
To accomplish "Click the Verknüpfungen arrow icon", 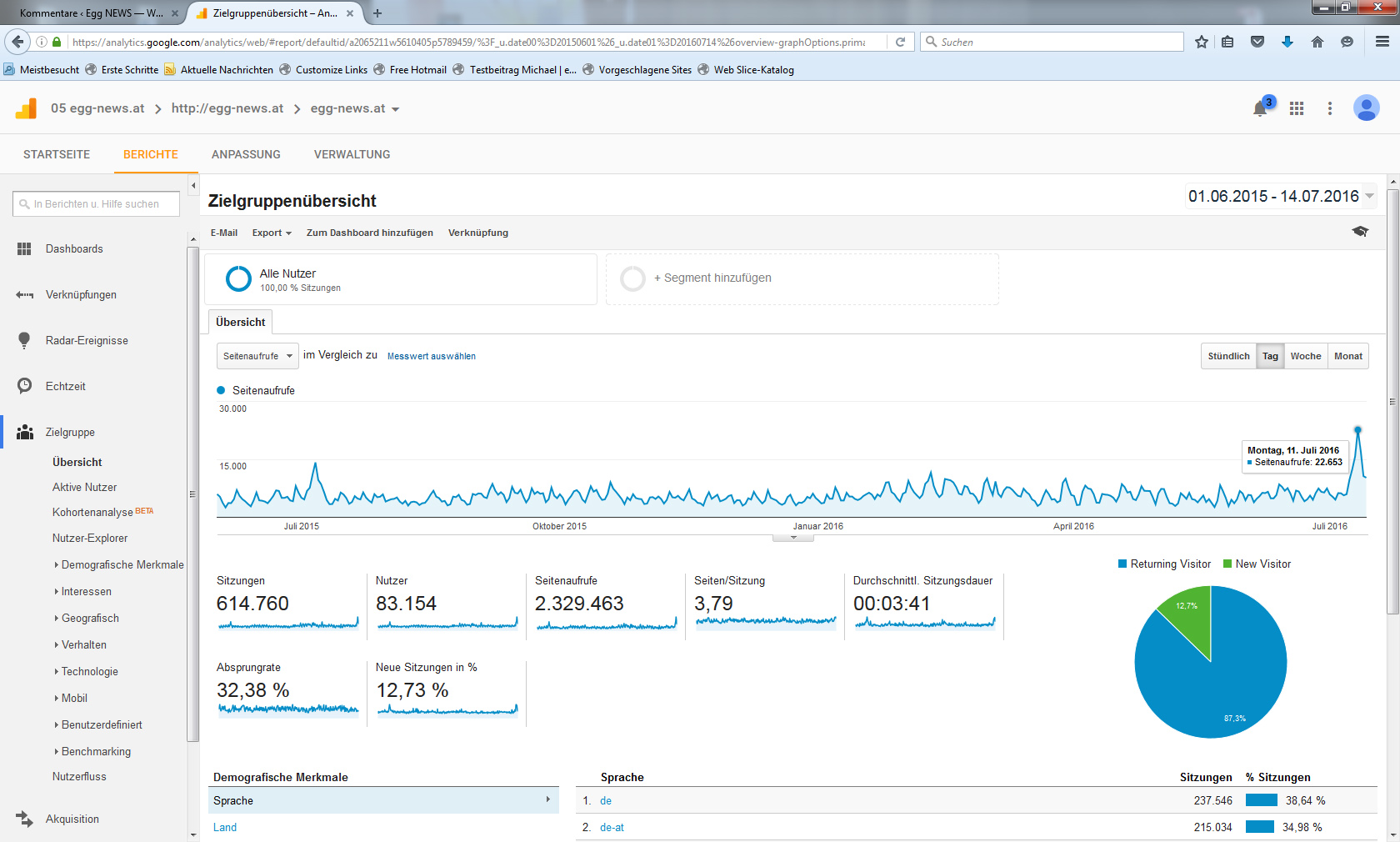I will click(25, 294).
